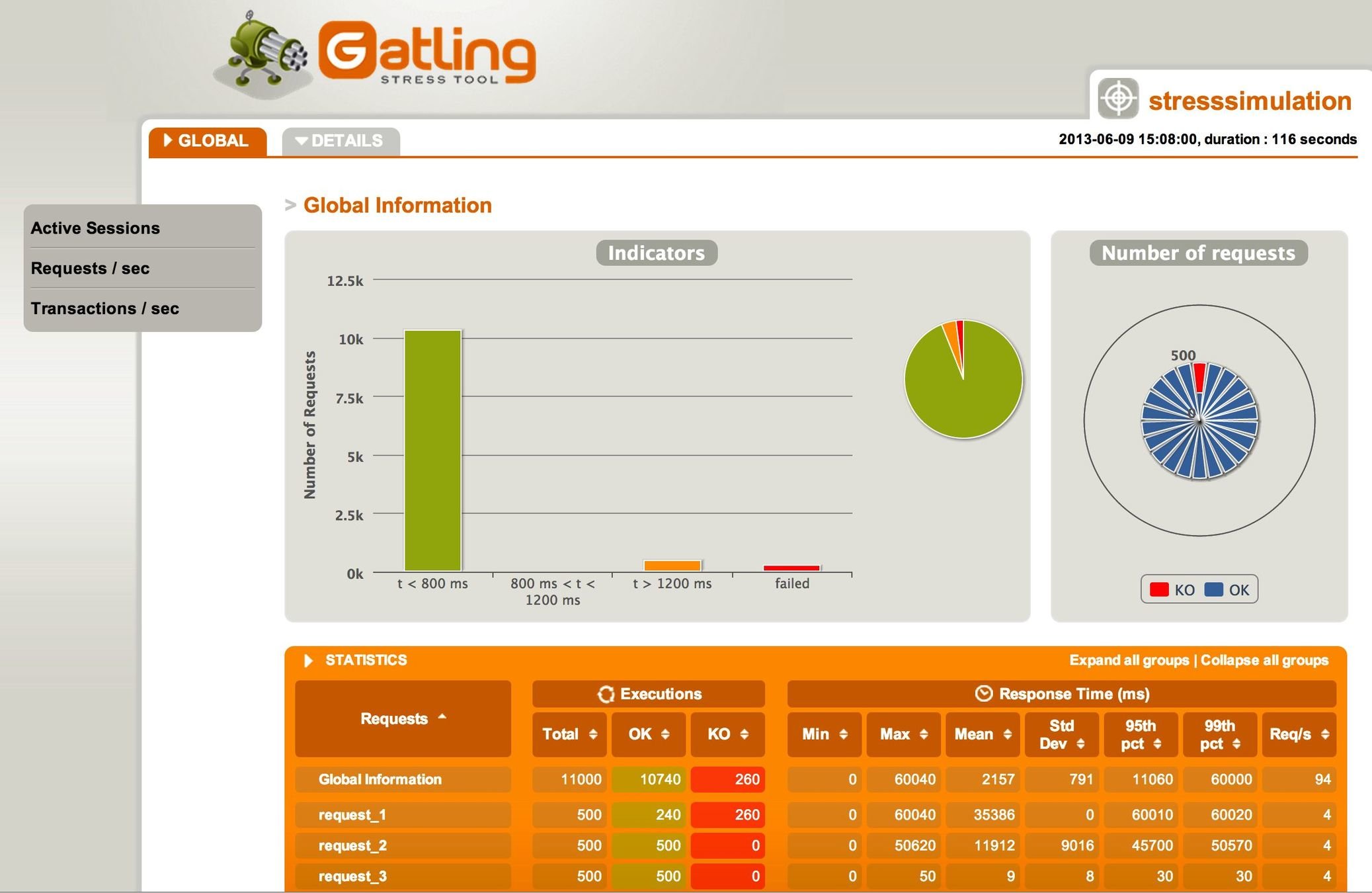Screen dimensions: 1372x893
Task: Click the red KO slice in requests pie
Action: (x=1199, y=378)
